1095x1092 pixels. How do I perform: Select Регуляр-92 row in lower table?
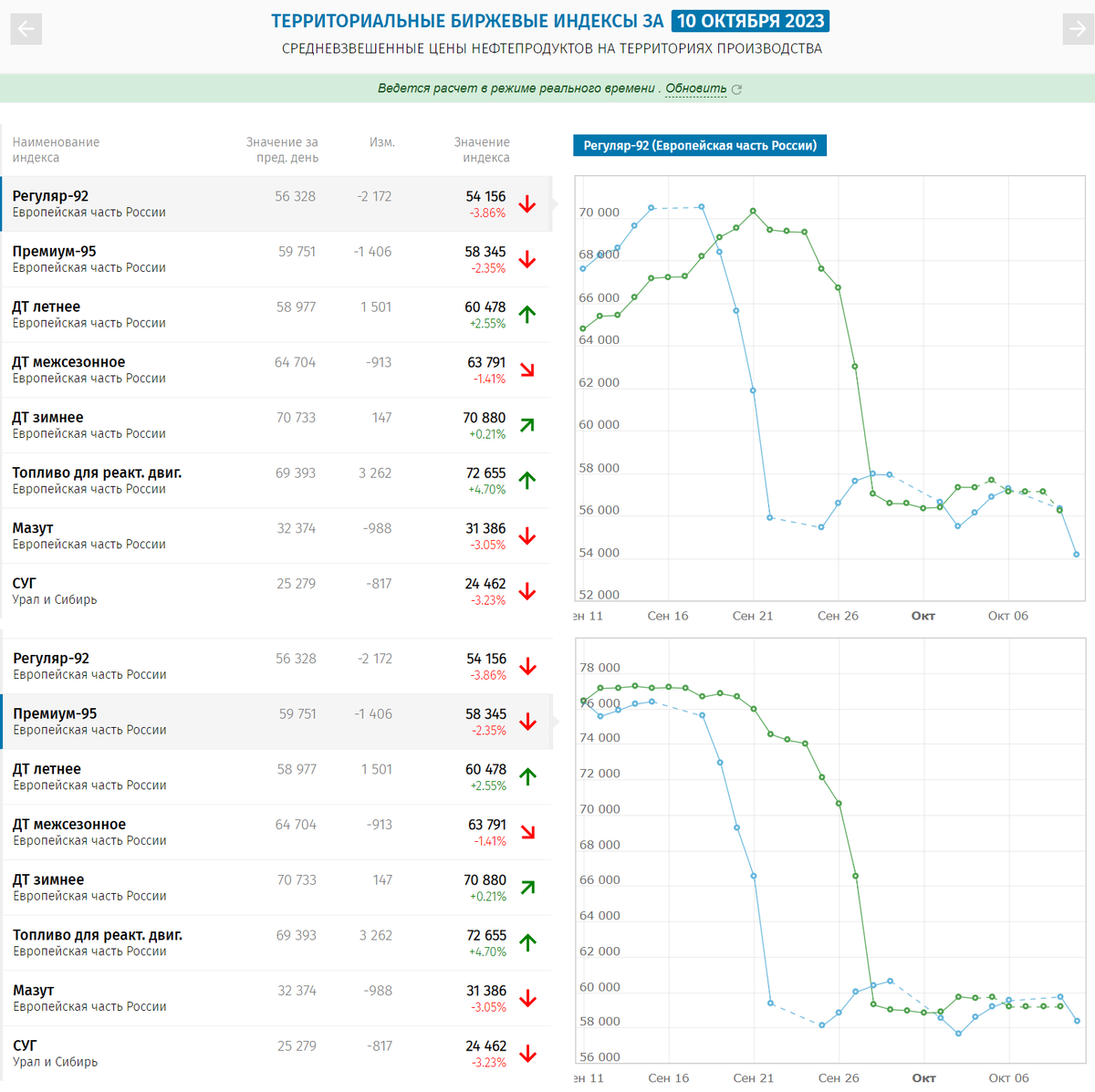coord(276,666)
